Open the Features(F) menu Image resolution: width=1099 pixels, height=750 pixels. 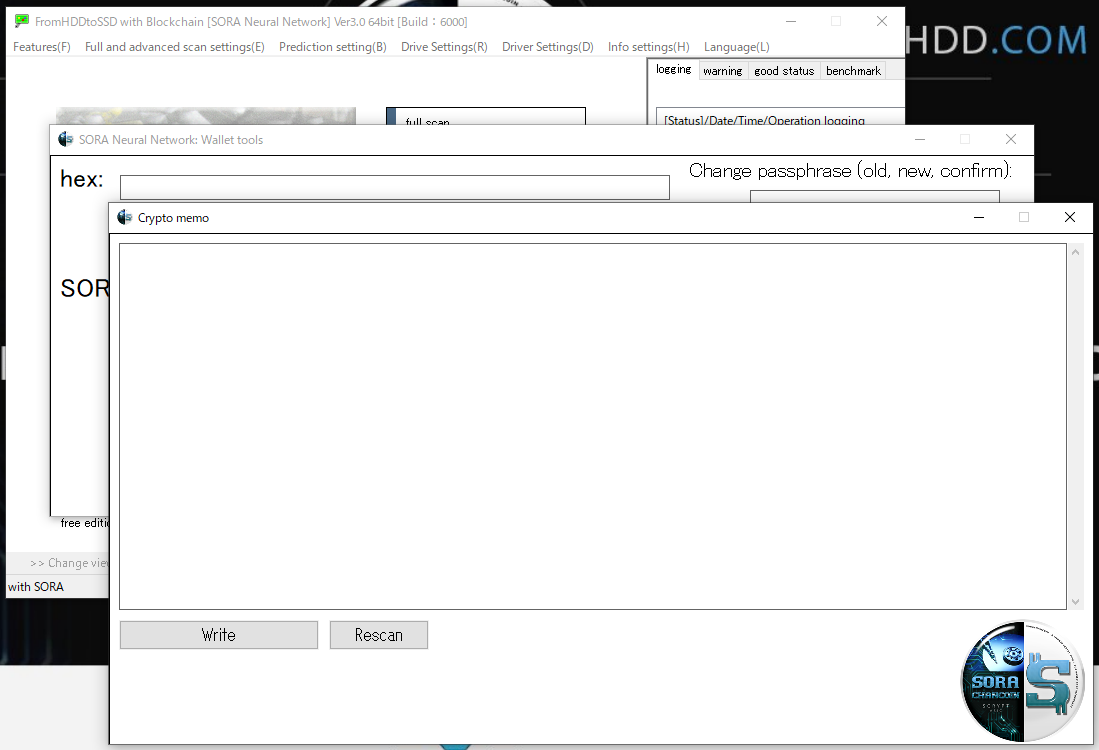[42, 47]
